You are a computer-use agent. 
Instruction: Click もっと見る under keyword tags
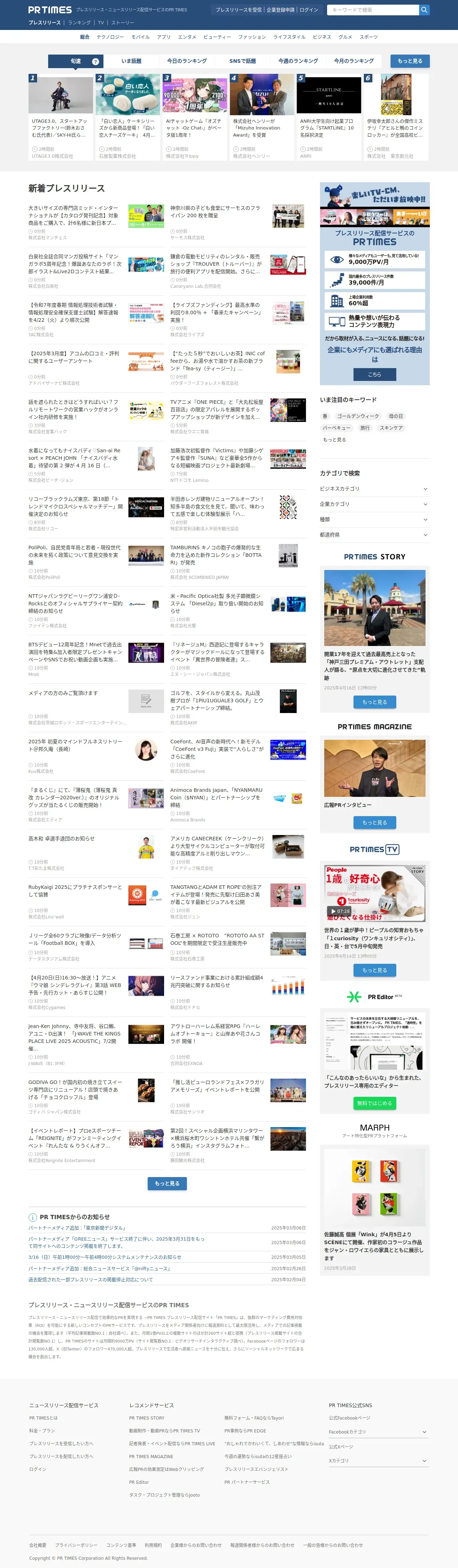click(x=334, y=439)
